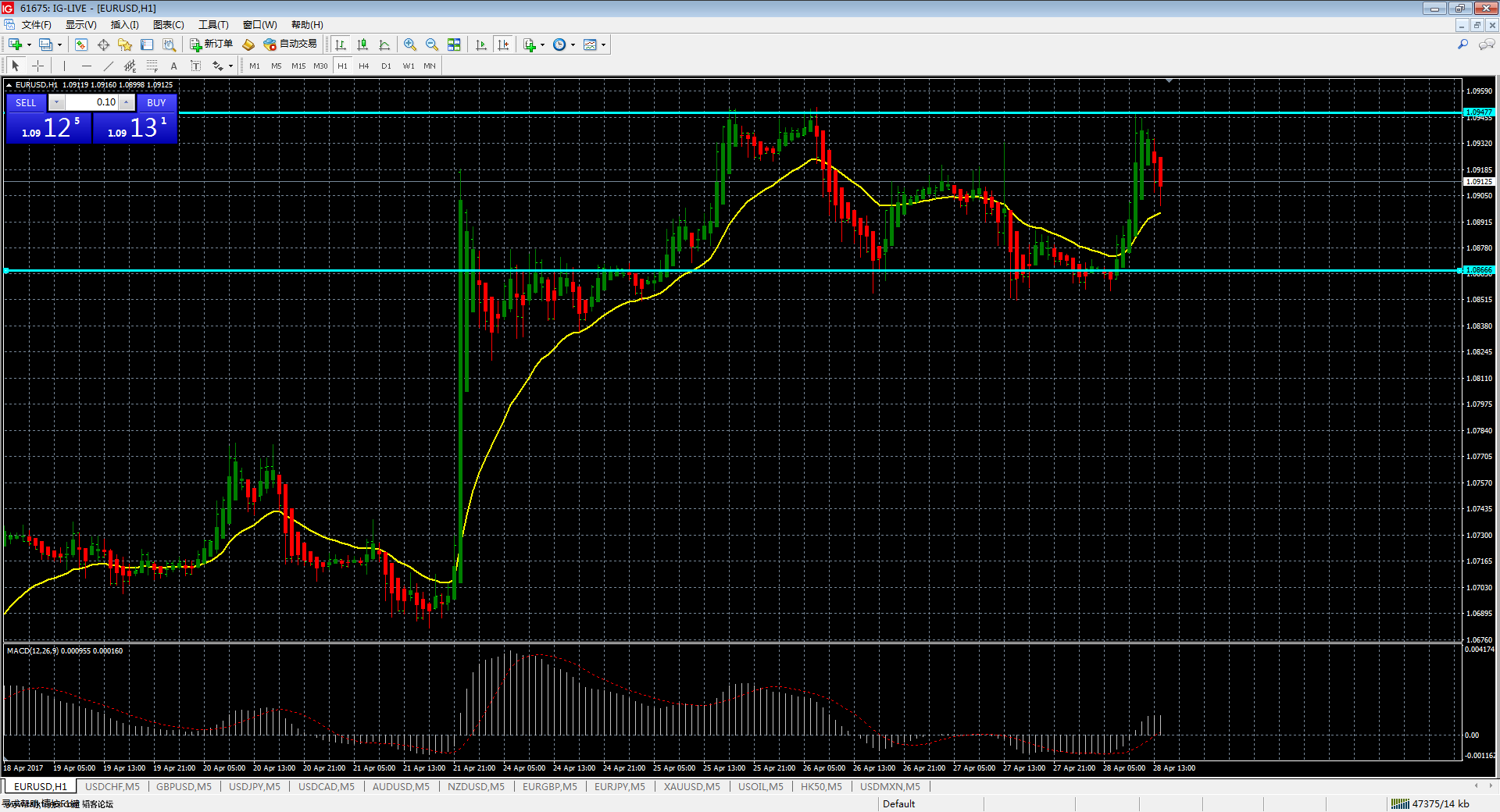Select the H4 timeframe button

coord(364,66)
